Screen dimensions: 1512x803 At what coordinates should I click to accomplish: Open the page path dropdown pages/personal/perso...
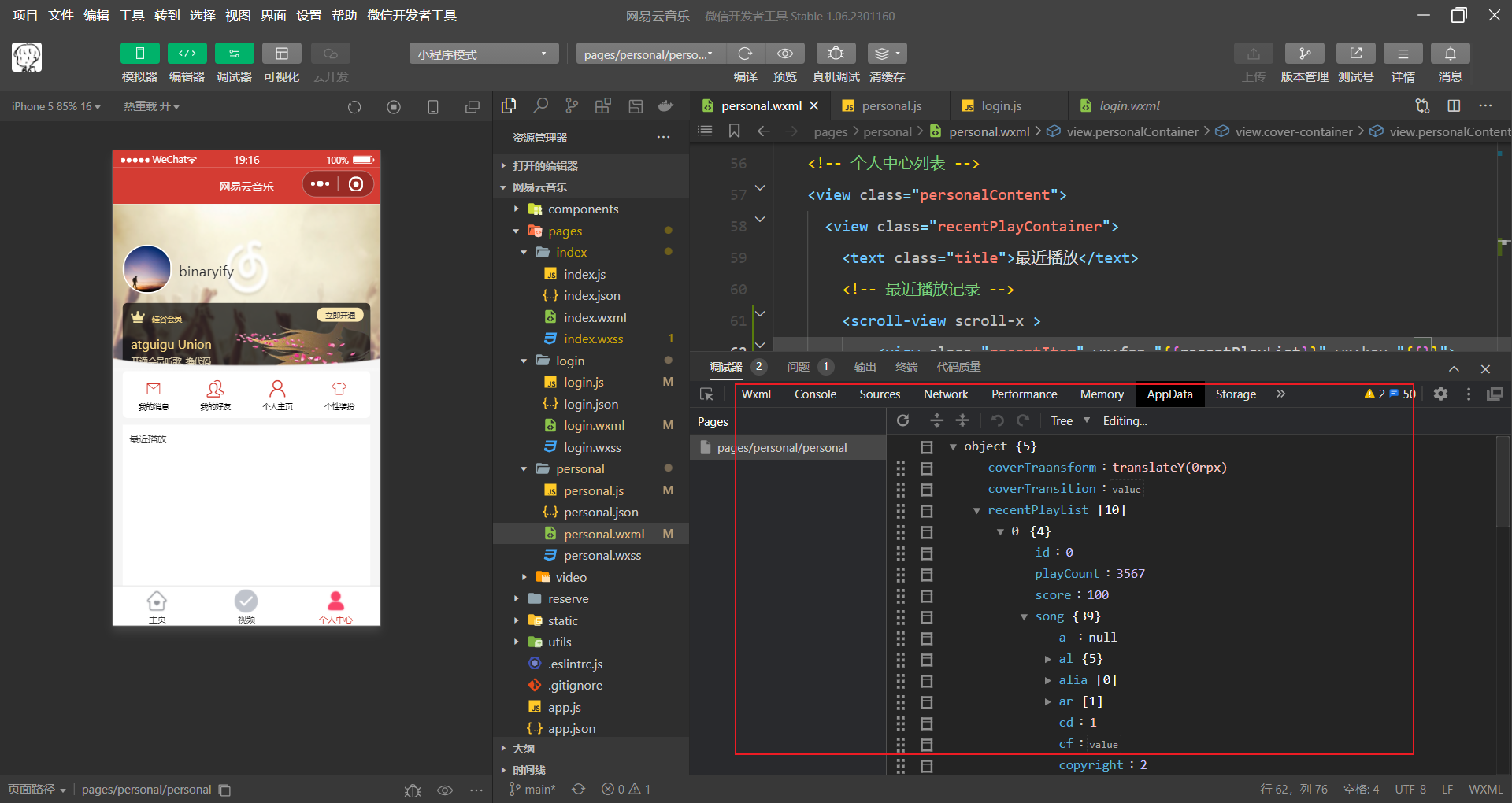(650, 54)
